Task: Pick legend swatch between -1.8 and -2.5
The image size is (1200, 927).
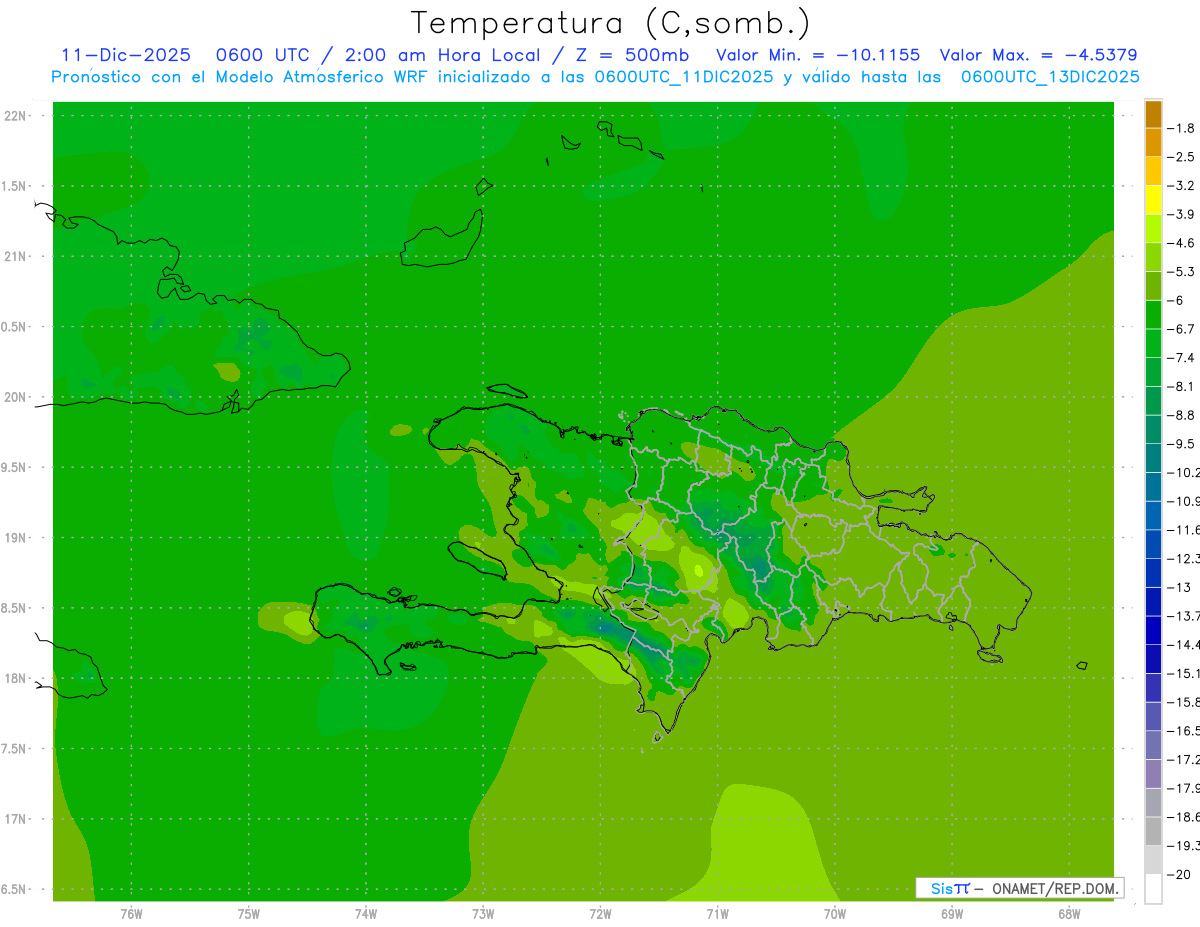Action: coord(1153,143)
